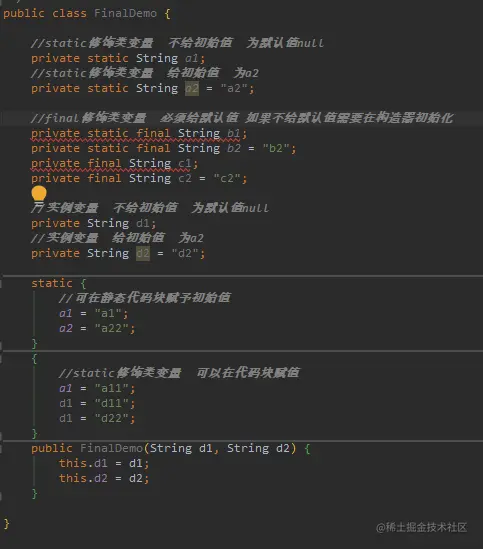483x549 pixels.
Task: Select comment '//static修饰类变量 可以在代码块赋值'
Action: tap(179, 373)
